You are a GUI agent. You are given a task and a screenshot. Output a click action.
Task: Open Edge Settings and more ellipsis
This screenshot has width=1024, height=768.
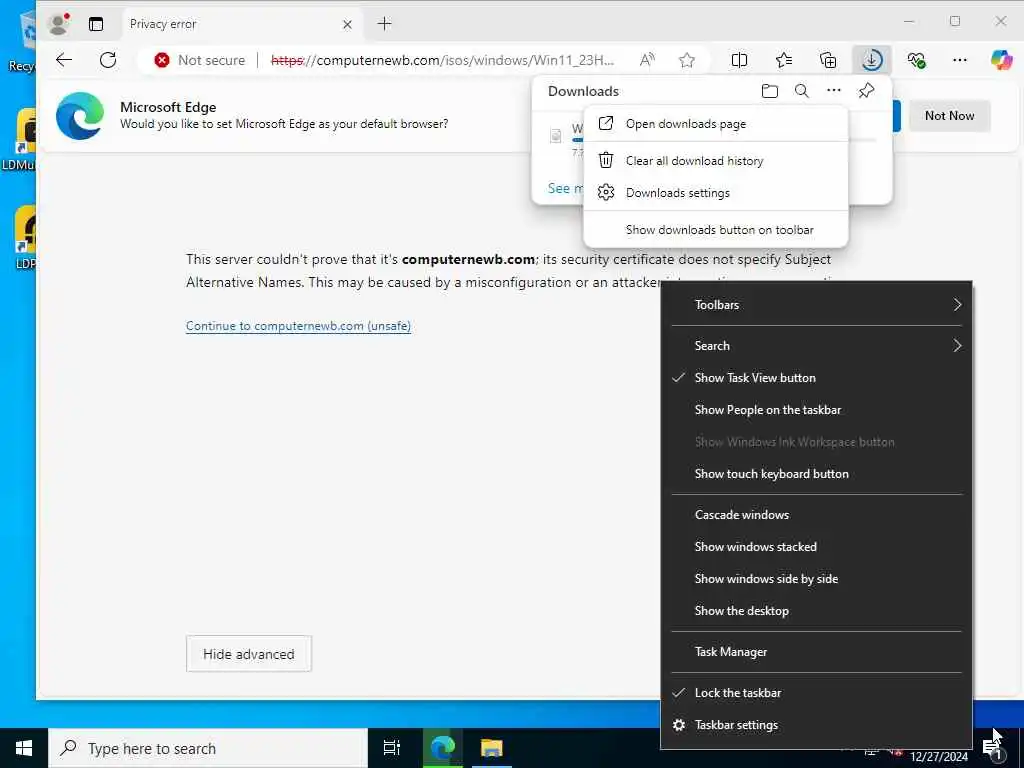[959, 60]
